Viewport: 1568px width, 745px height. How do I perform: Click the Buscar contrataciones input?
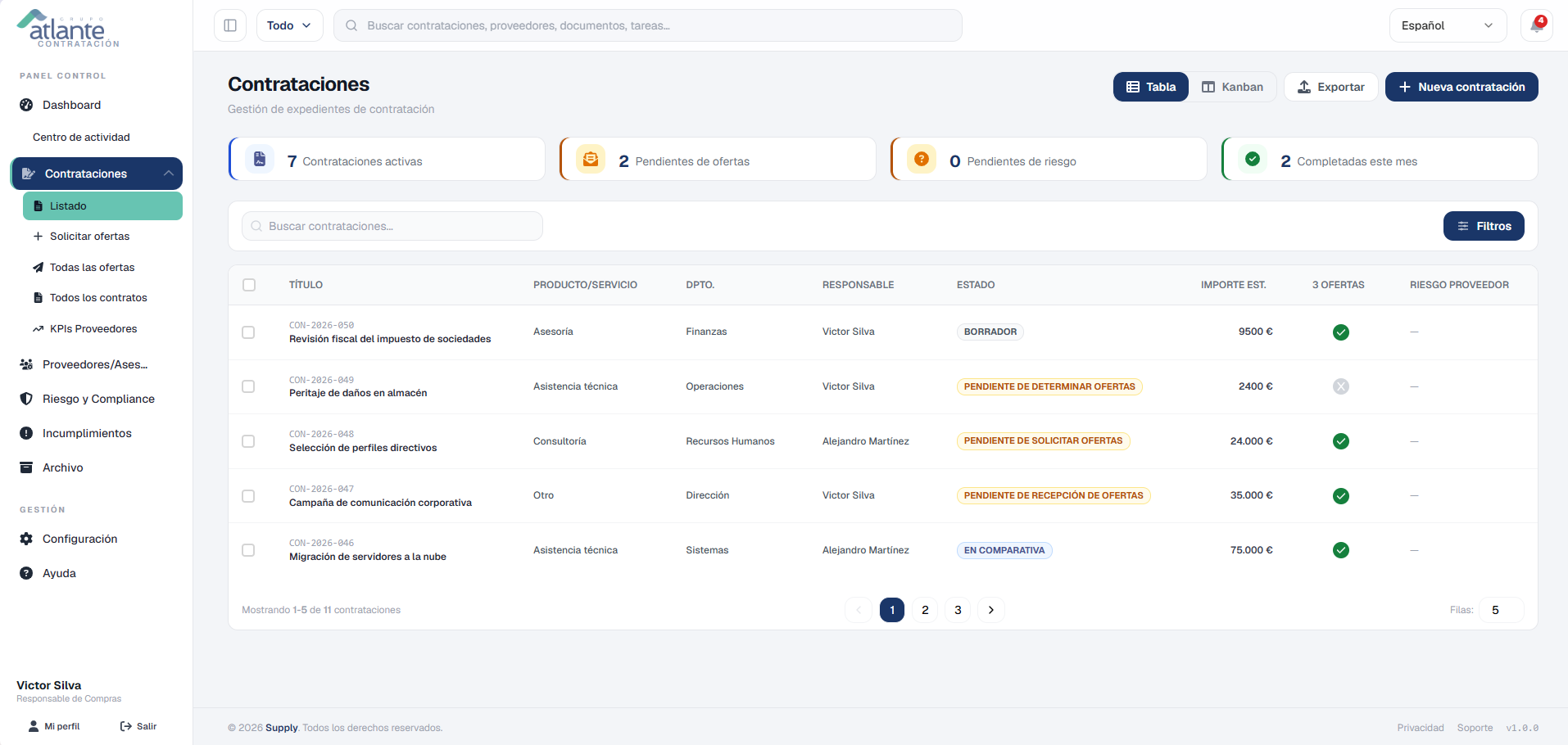[392, 226]
